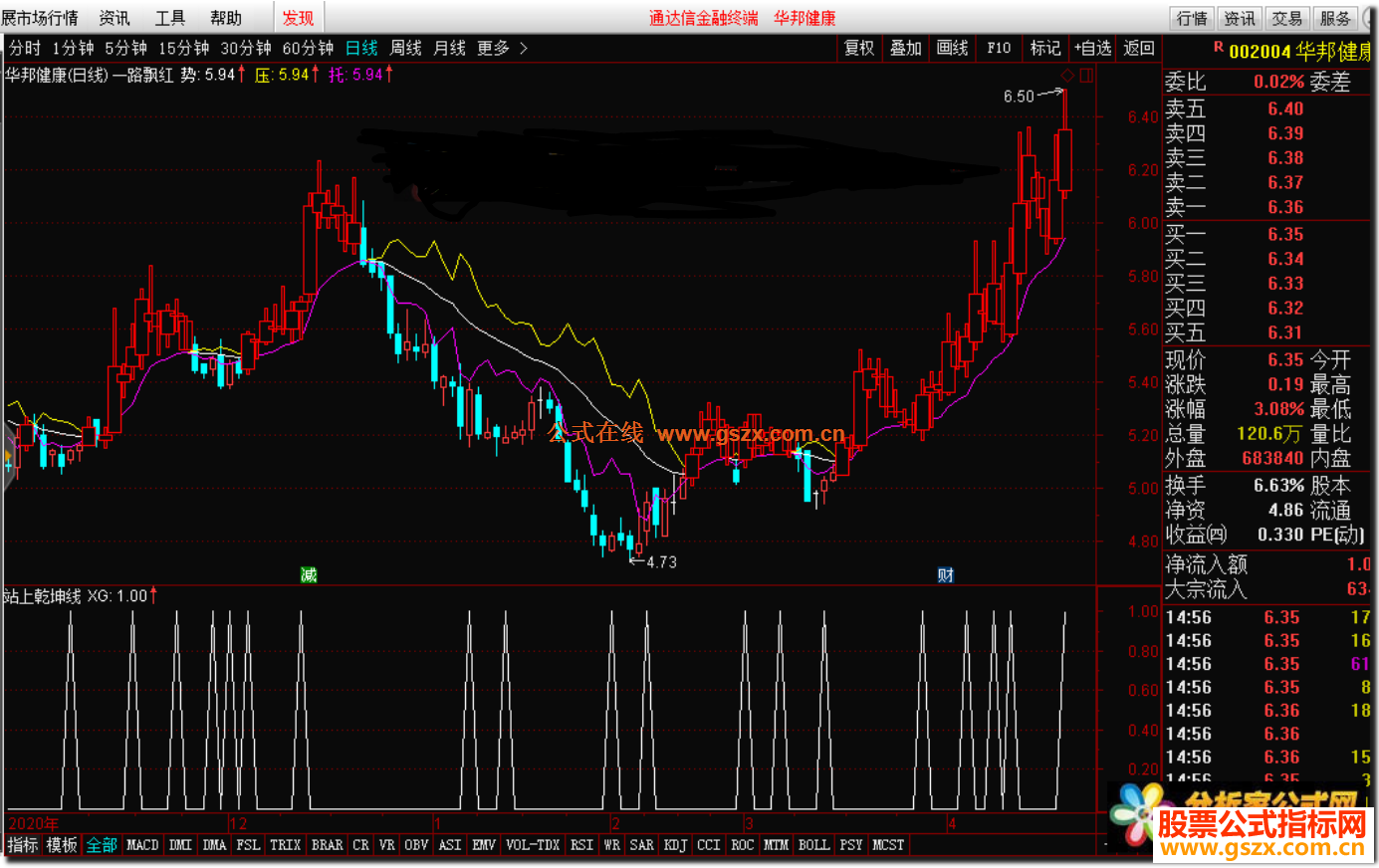1379x868 pixels.
Task: Apply the ROC indicator
Action: click(x=742, y=845)
